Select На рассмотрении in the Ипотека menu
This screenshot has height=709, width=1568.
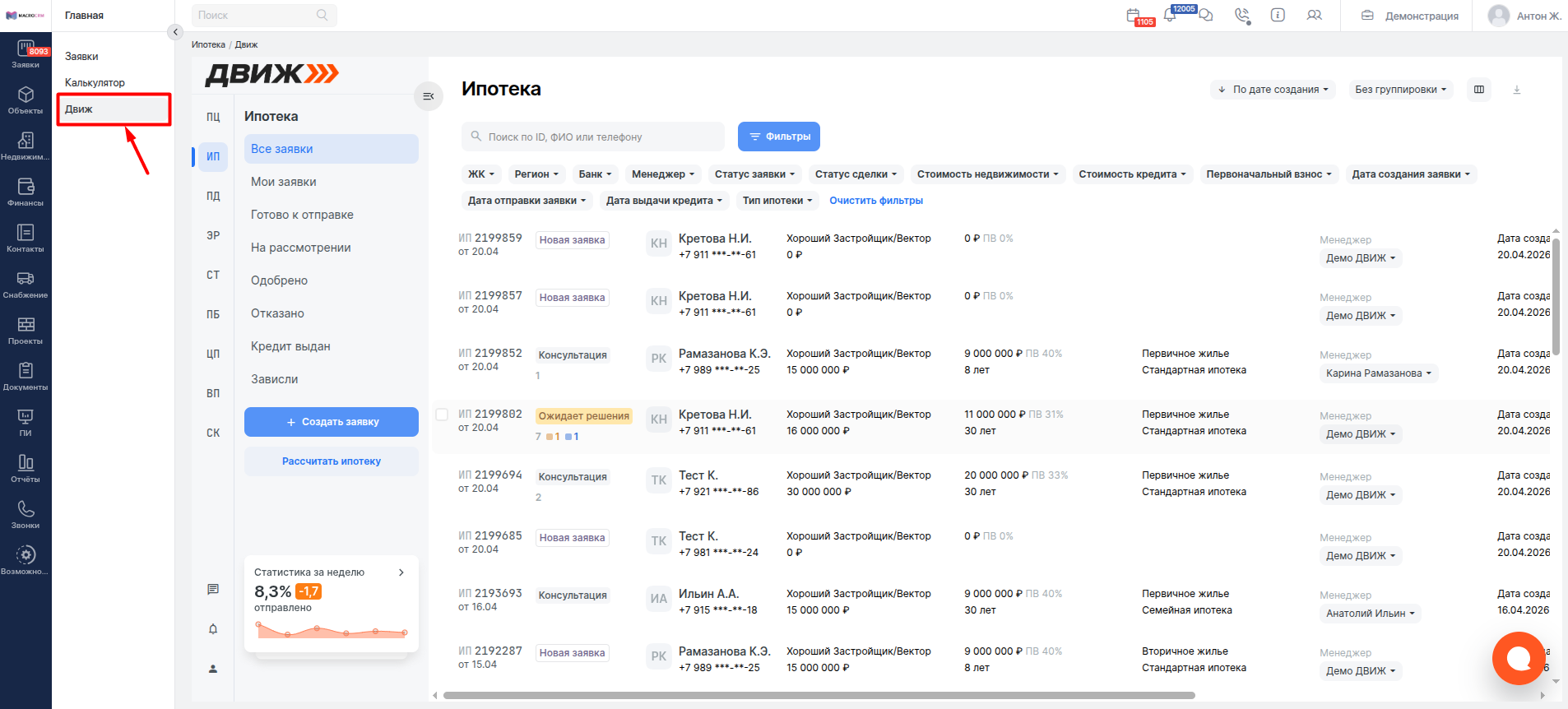pos(301,248)
